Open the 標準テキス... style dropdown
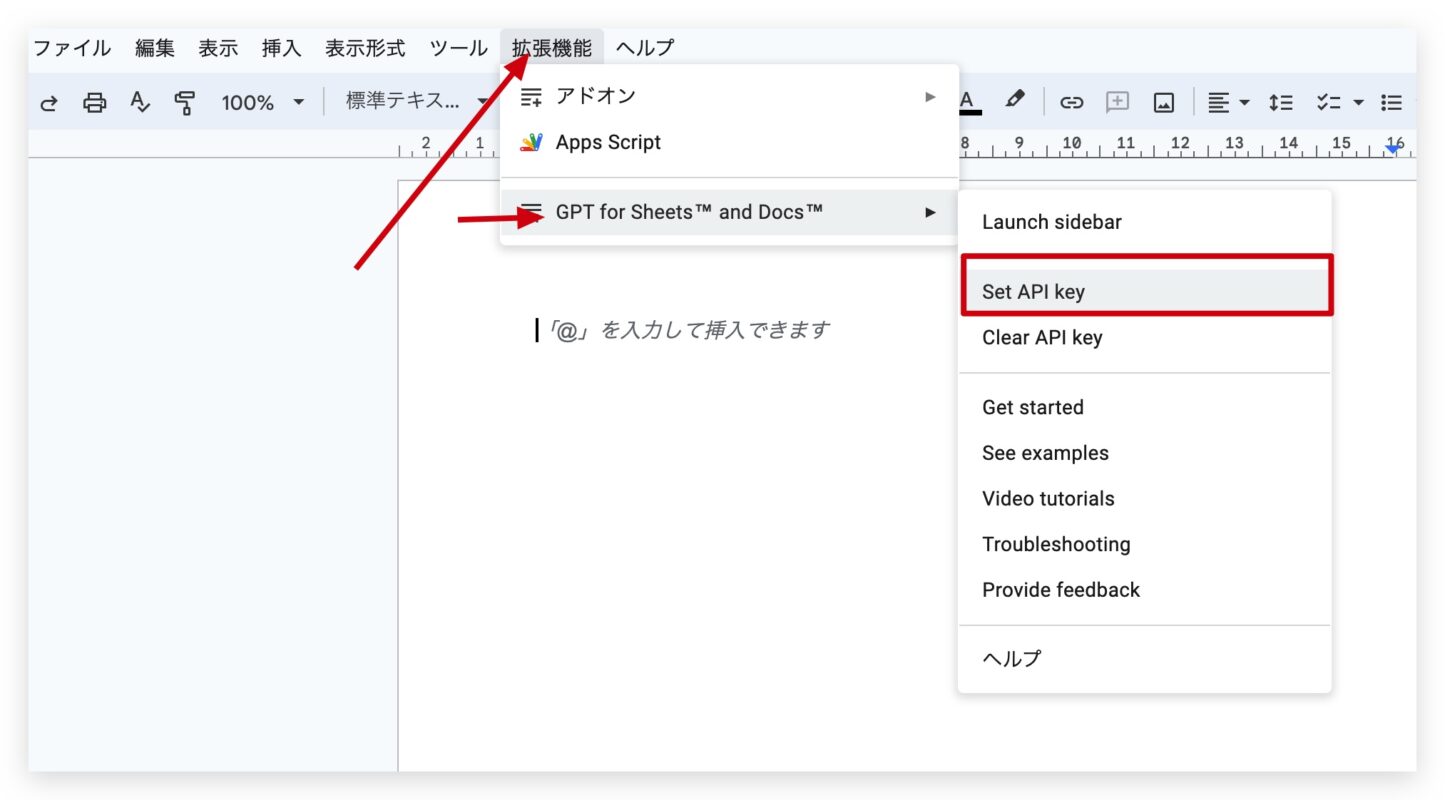The image size is (1445, 800). tap(417, 102)
